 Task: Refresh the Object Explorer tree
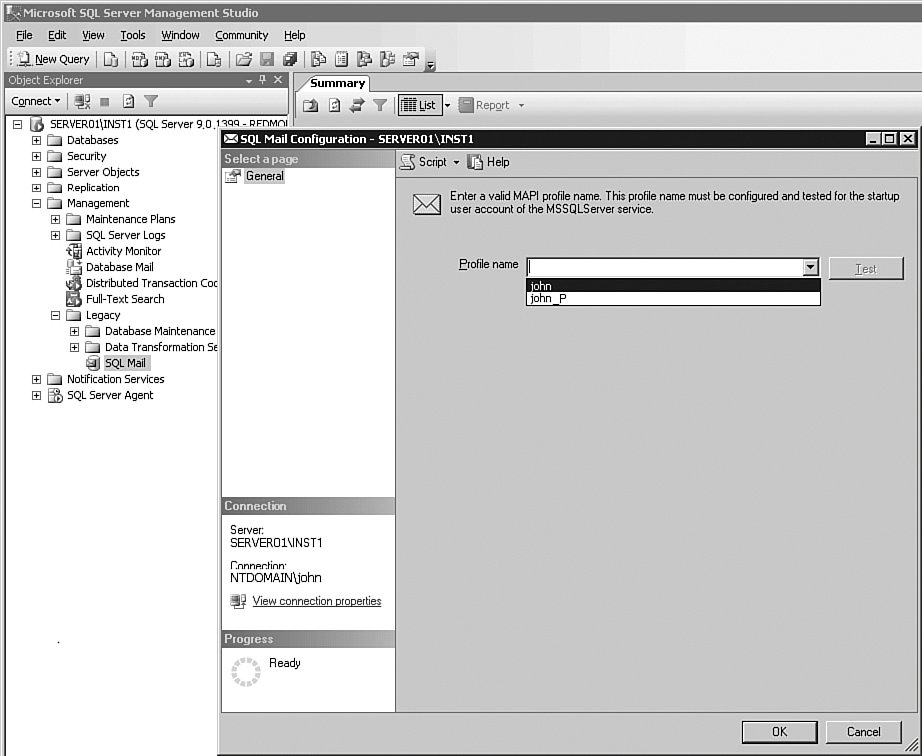coord(128,101)
